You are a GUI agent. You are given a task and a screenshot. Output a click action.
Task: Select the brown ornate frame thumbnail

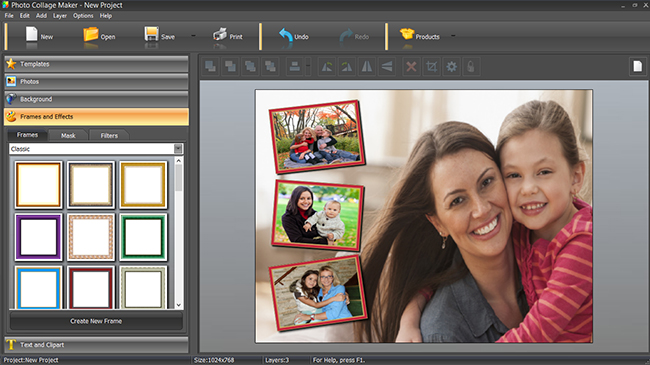click(x=91, y=185)
